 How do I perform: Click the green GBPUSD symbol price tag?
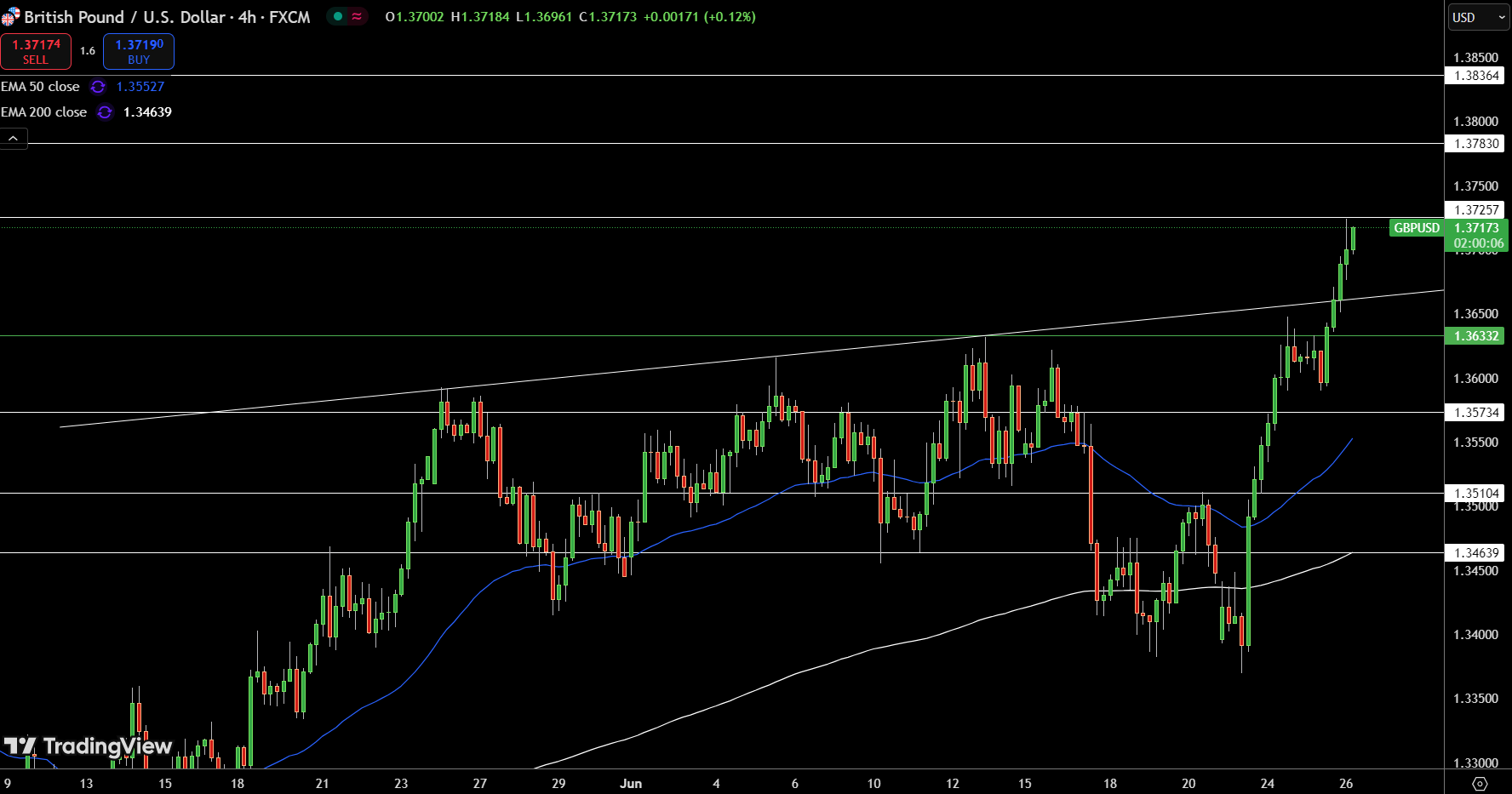coord(1416,228)
